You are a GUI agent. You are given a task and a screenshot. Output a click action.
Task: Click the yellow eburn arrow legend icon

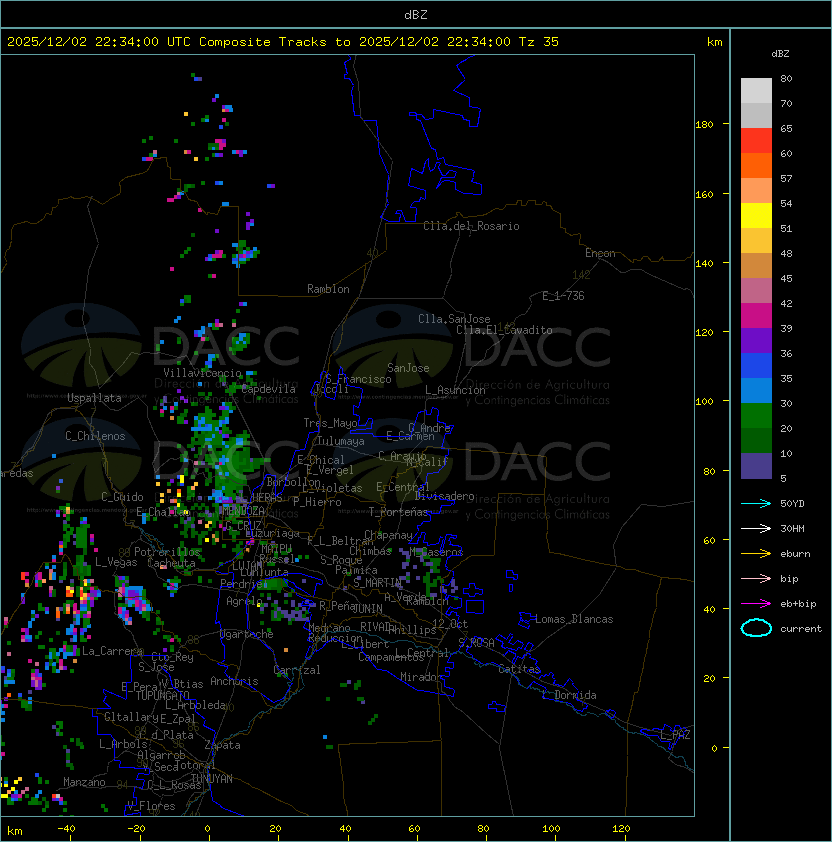756,554
